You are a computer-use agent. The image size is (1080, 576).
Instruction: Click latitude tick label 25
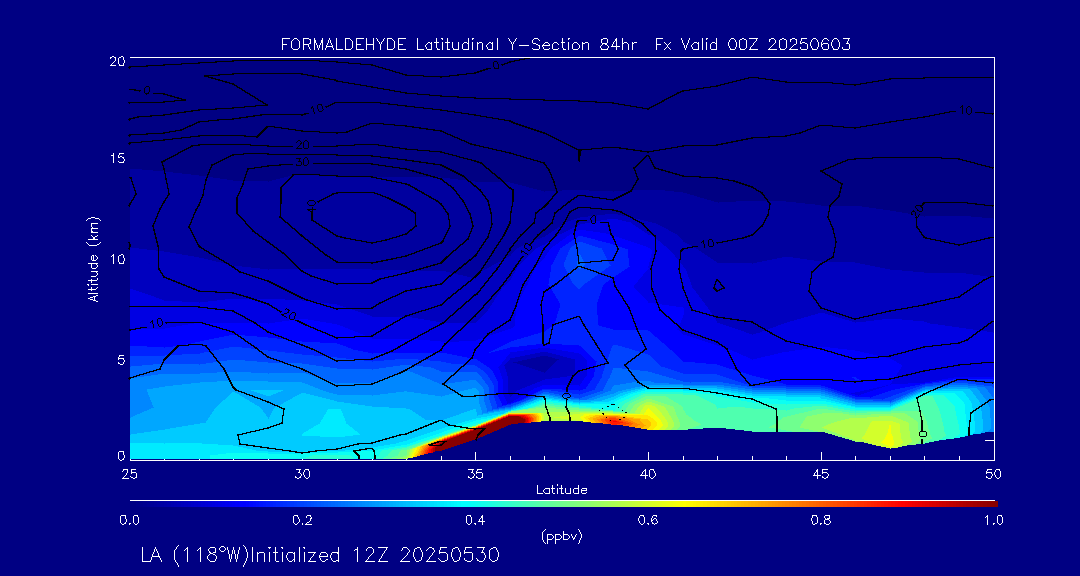pos(130,473)
